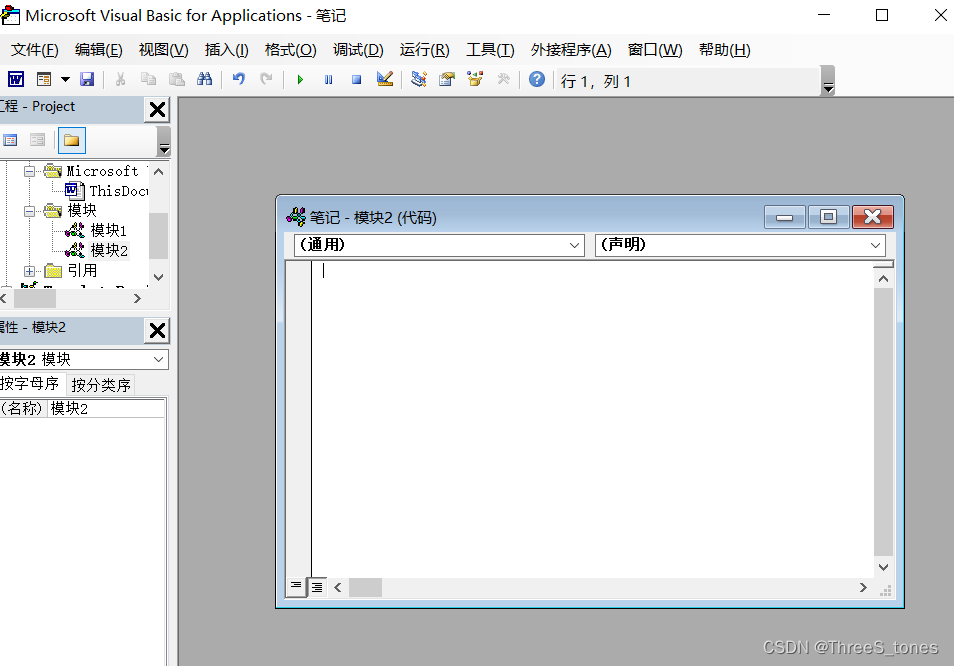This screenshot has height=666, width=954.
Task: Switch to 按分类序 tab
Action: click(101, 385)
